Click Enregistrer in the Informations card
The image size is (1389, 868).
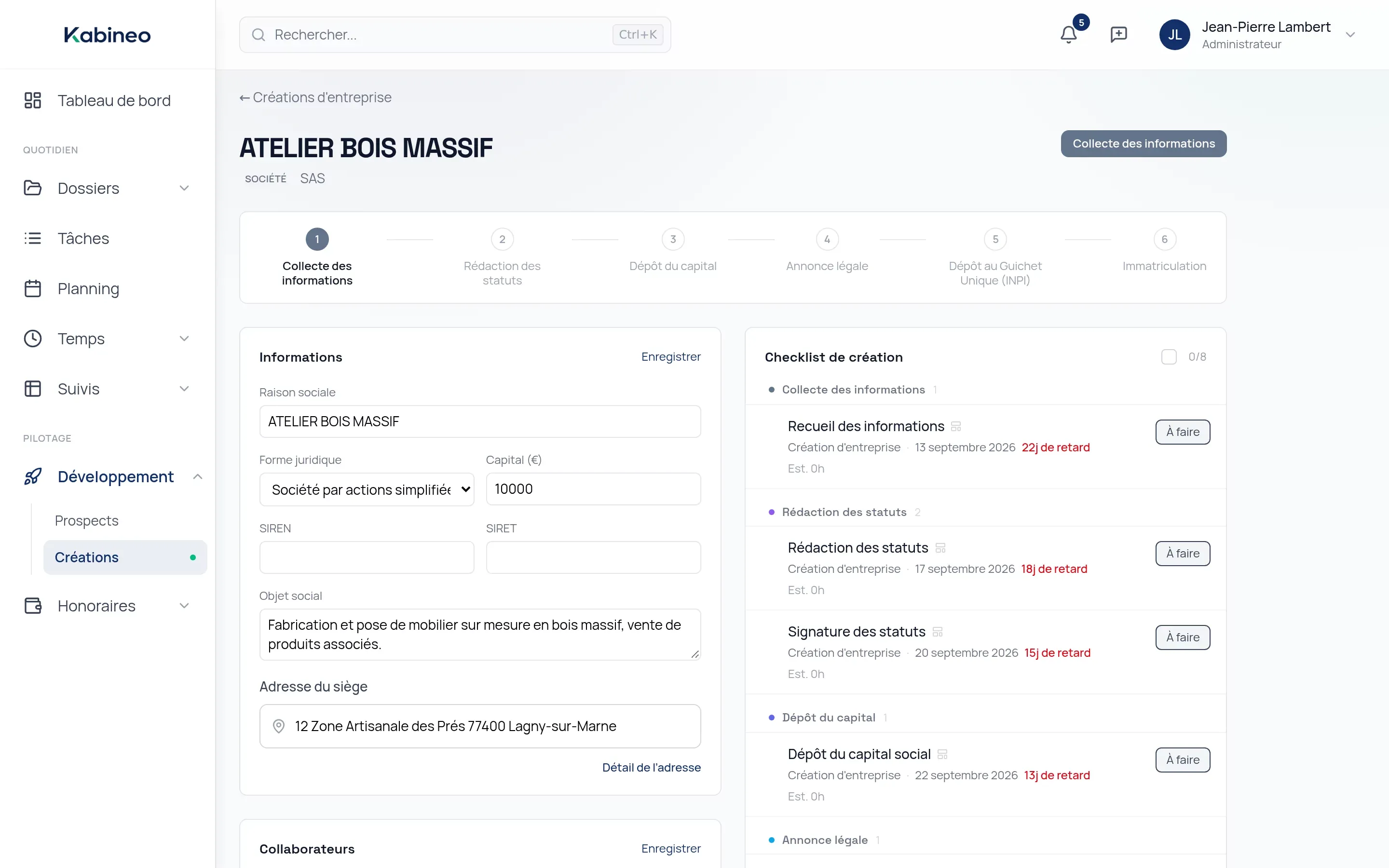coord(671,356)
